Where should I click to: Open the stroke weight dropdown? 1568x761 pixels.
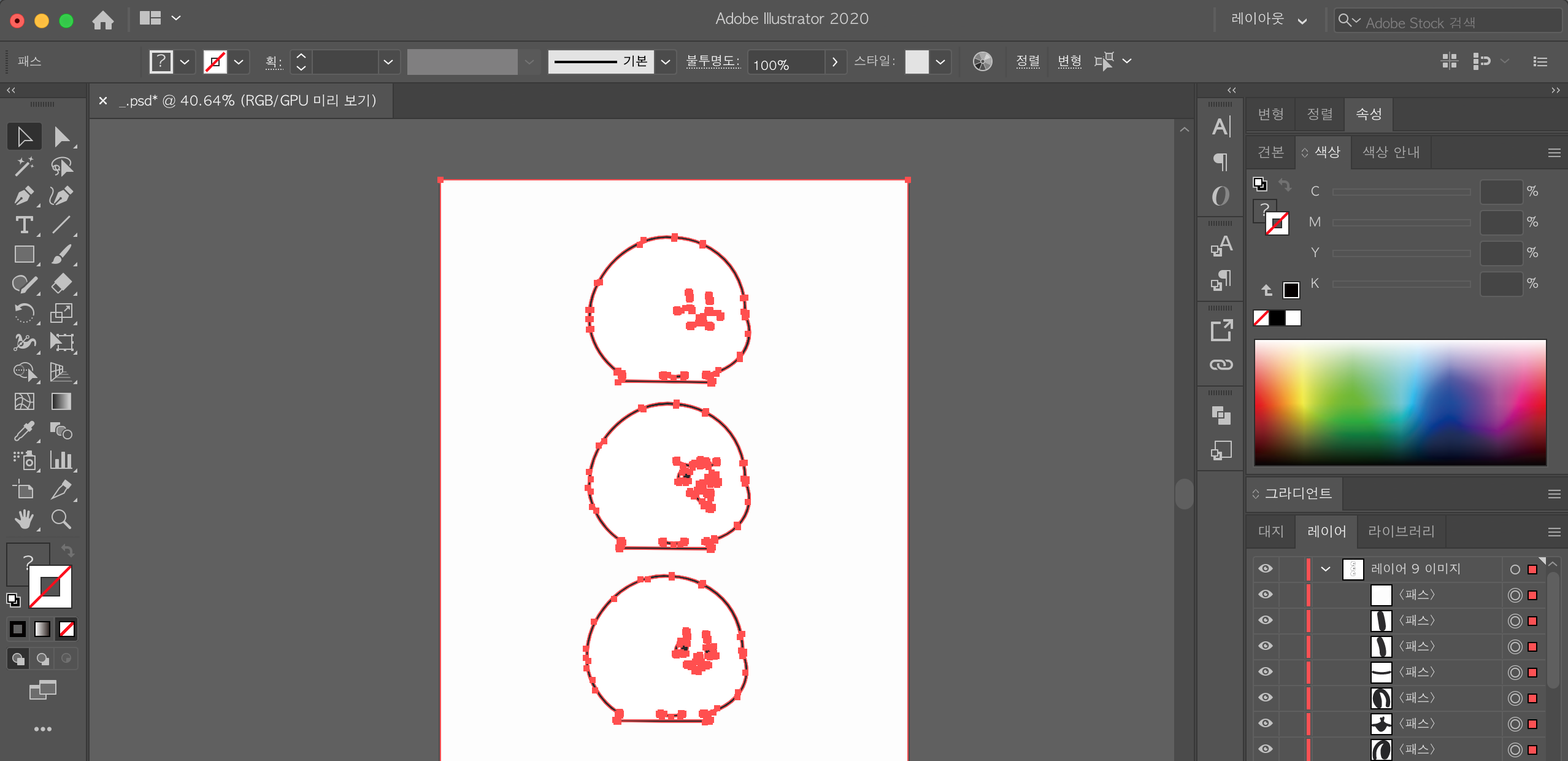(388, 61)
